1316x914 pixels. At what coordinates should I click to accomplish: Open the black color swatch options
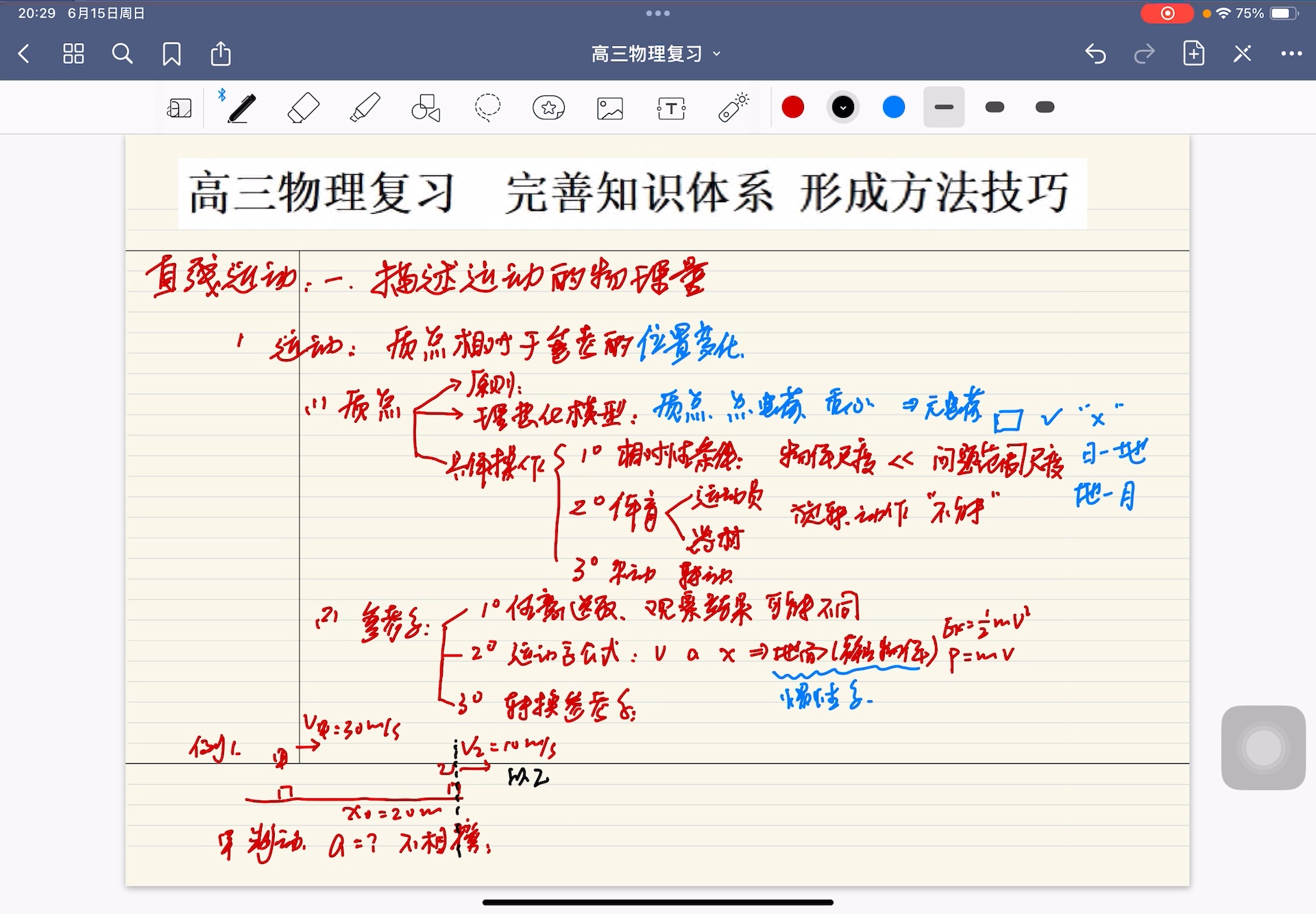843,108
